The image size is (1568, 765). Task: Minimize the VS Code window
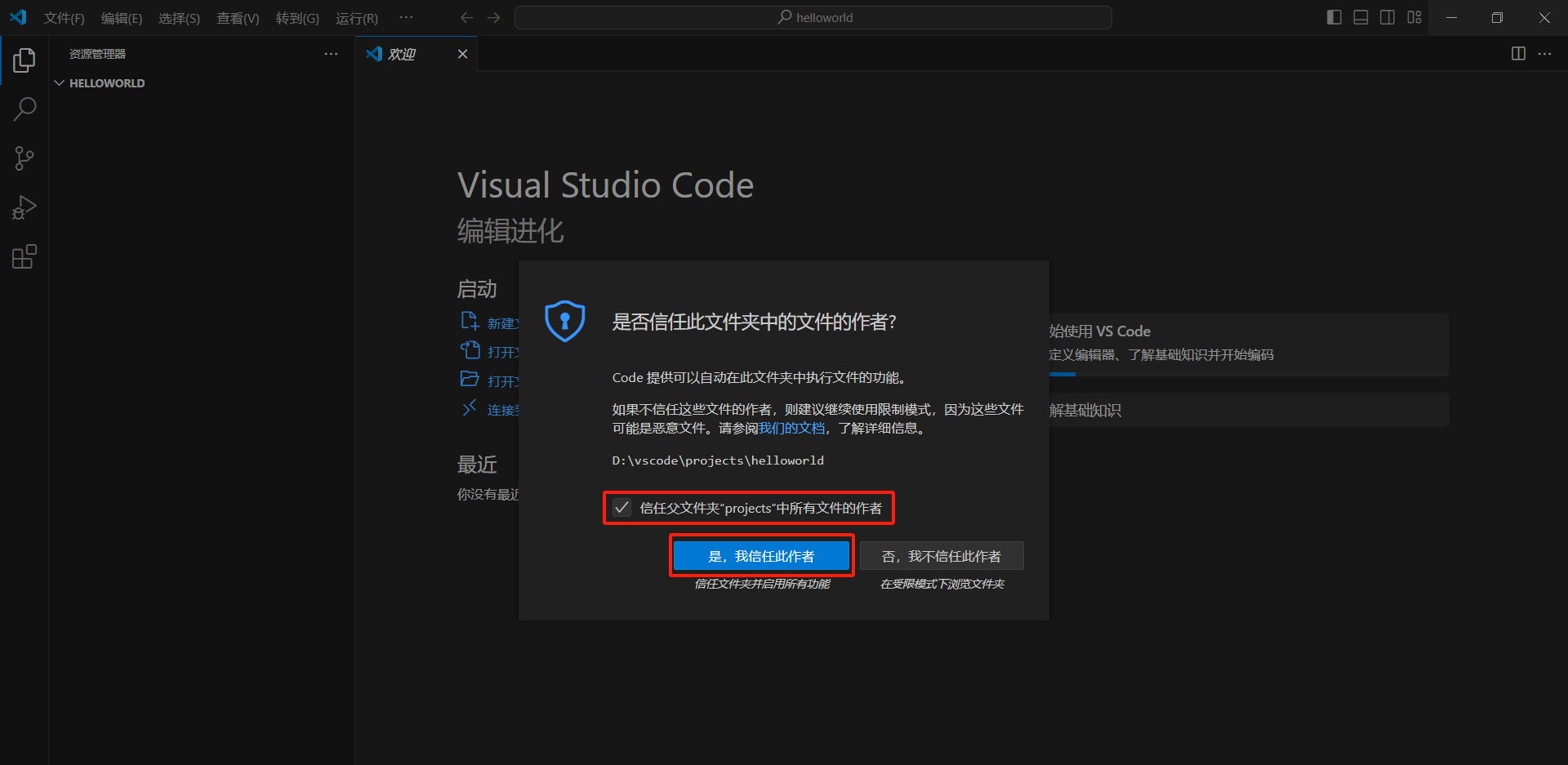pyautogui.click(x=1451, y=17)
